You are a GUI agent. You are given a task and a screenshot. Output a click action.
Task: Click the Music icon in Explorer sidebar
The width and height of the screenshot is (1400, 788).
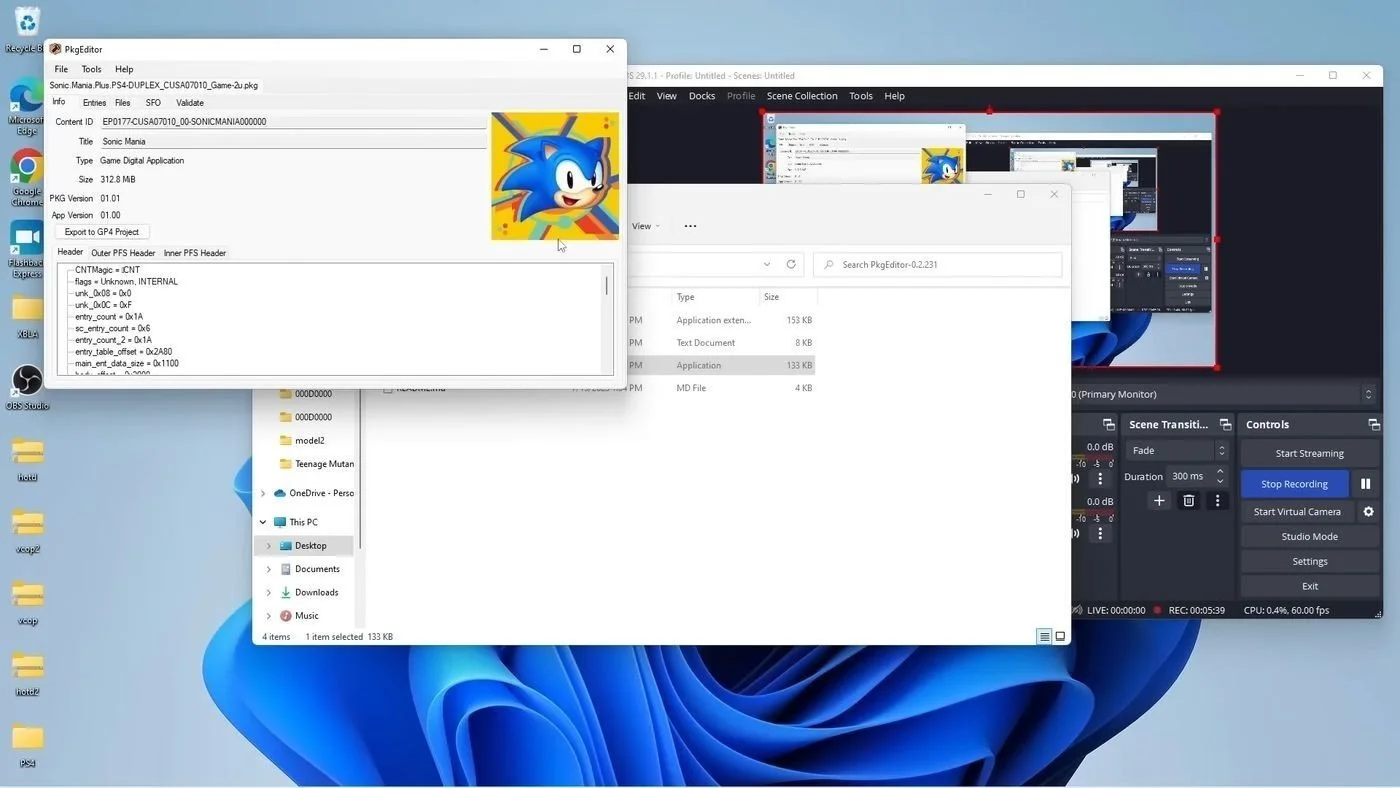coord(286,616)
